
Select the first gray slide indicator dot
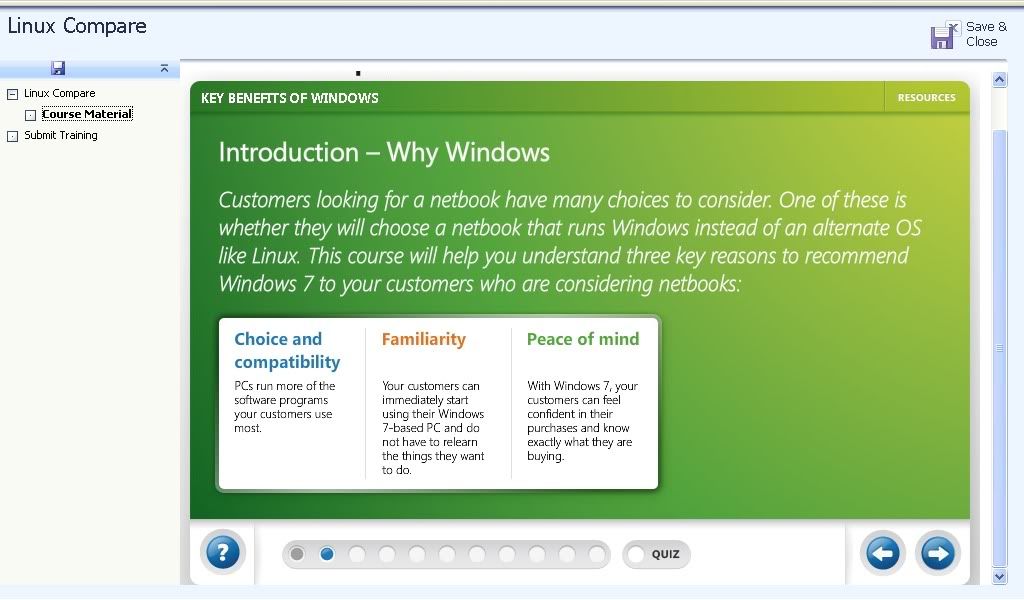point(297,554)
